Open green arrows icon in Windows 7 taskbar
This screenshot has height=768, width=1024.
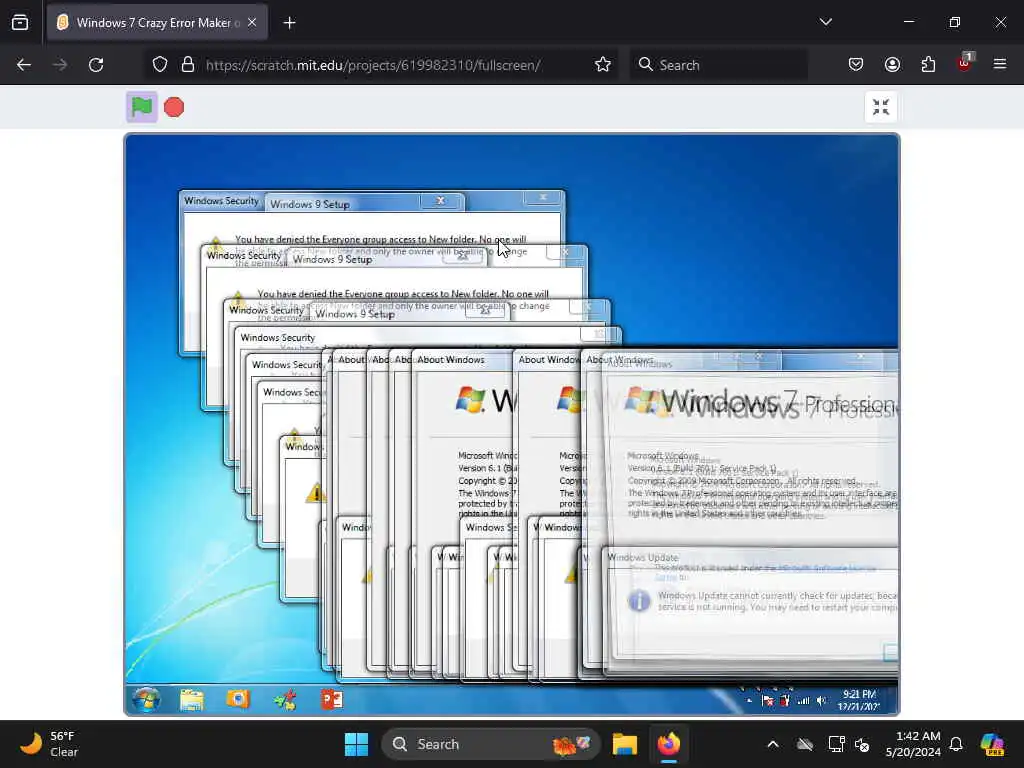285,699
